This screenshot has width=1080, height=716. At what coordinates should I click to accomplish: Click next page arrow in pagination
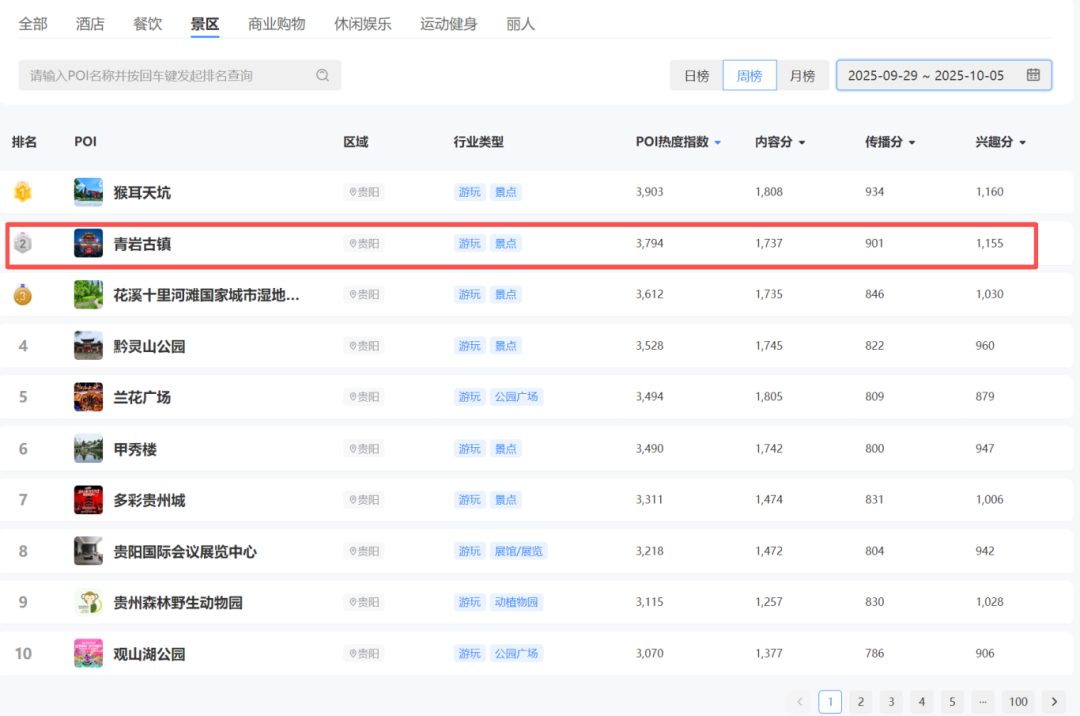1053,702
